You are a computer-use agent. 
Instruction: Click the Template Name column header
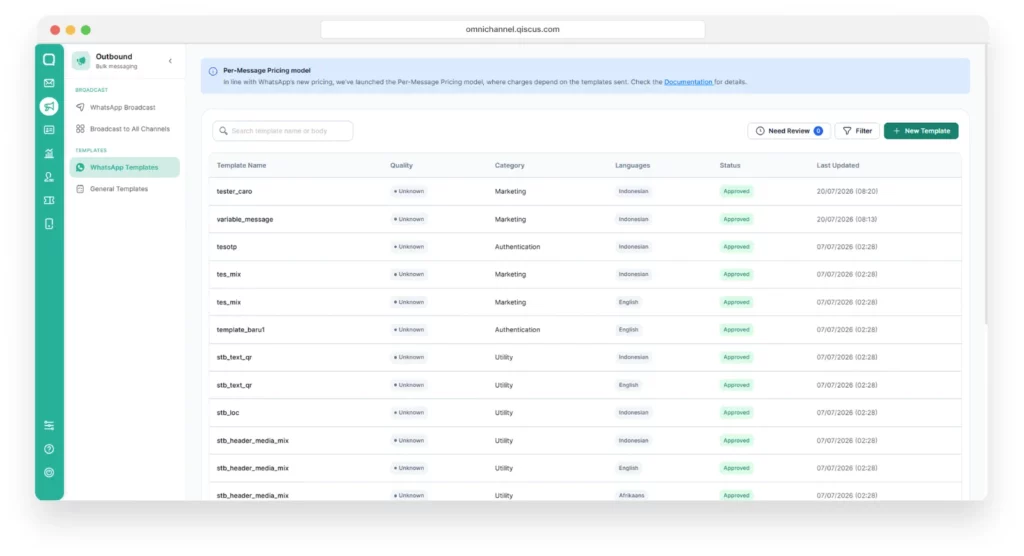tap(242, 165)
